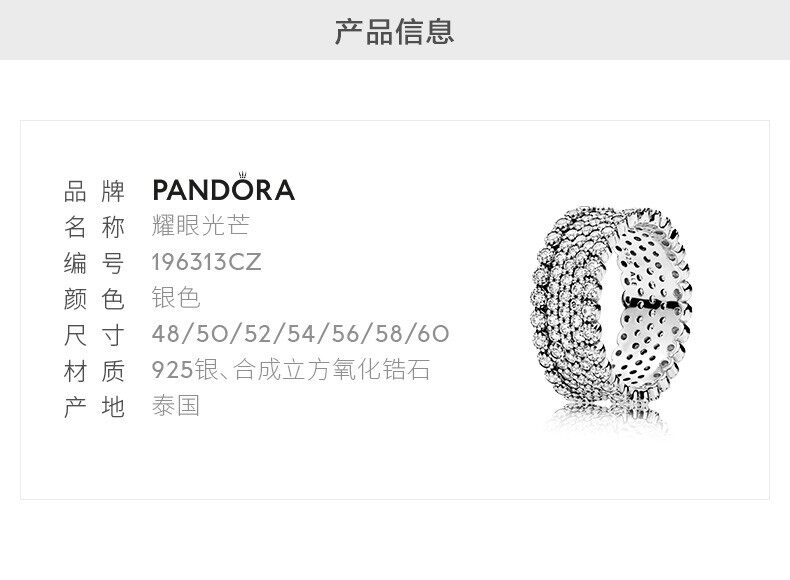This screenshot has width=790, height=580.
Task: Click the crown above the PANDORA O
Action: [243, 175]
